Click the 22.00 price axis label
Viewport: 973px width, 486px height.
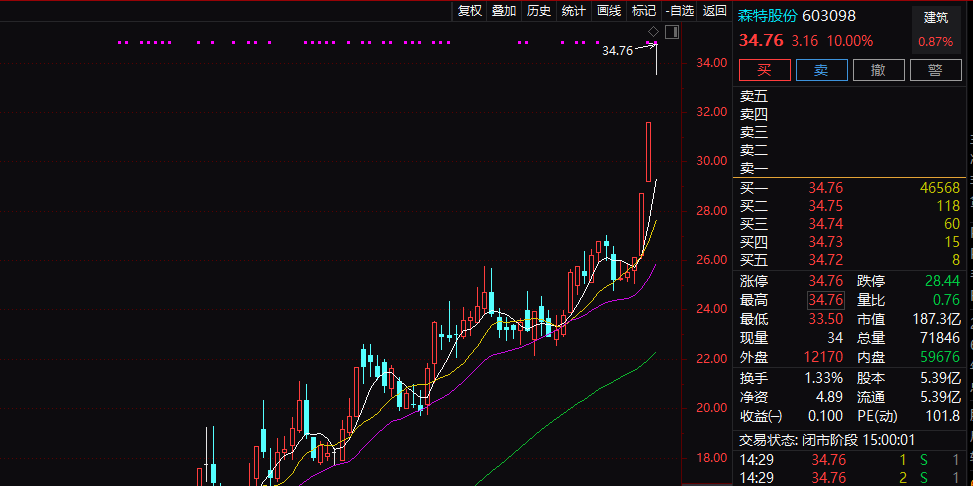point(711,359)
